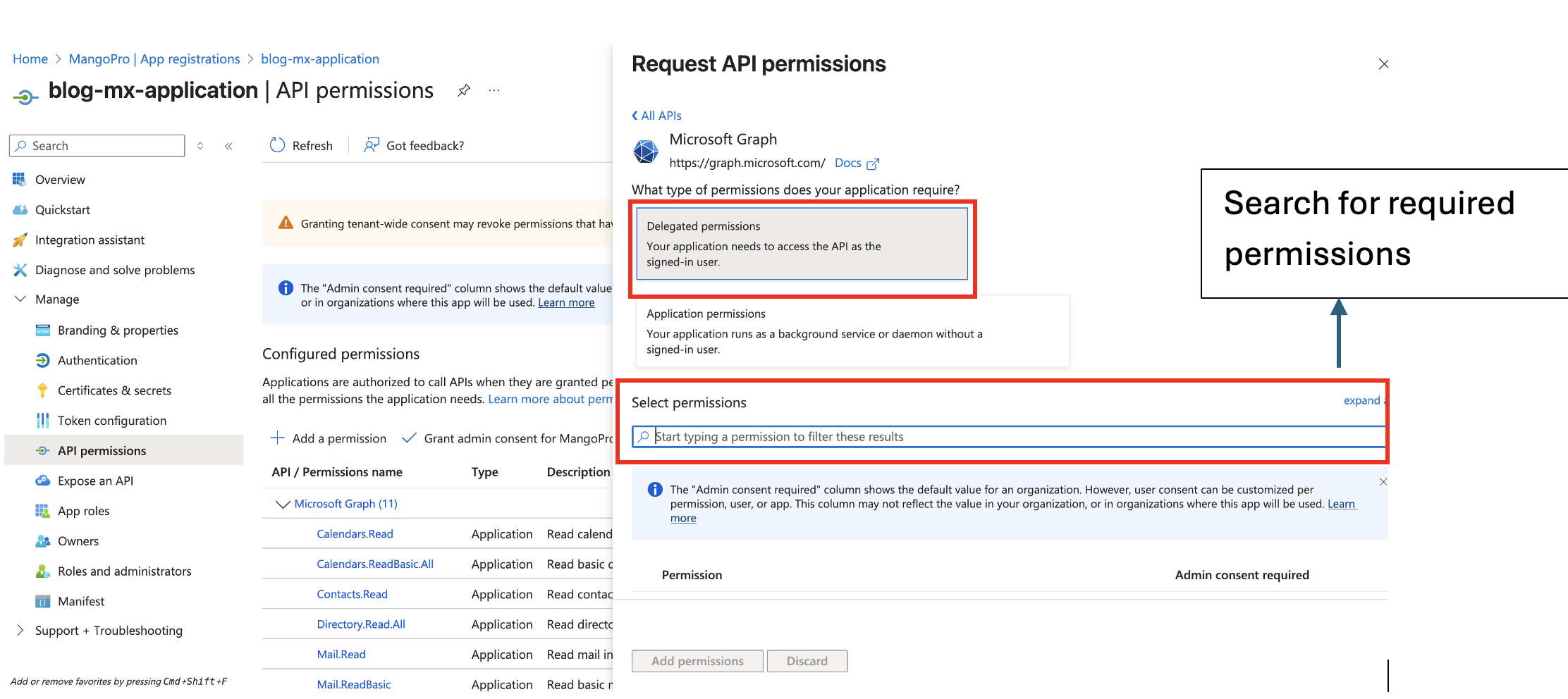Open the more commands ellipsis menu
This screenshot has height=699, width=1568.
pos(494,90)
